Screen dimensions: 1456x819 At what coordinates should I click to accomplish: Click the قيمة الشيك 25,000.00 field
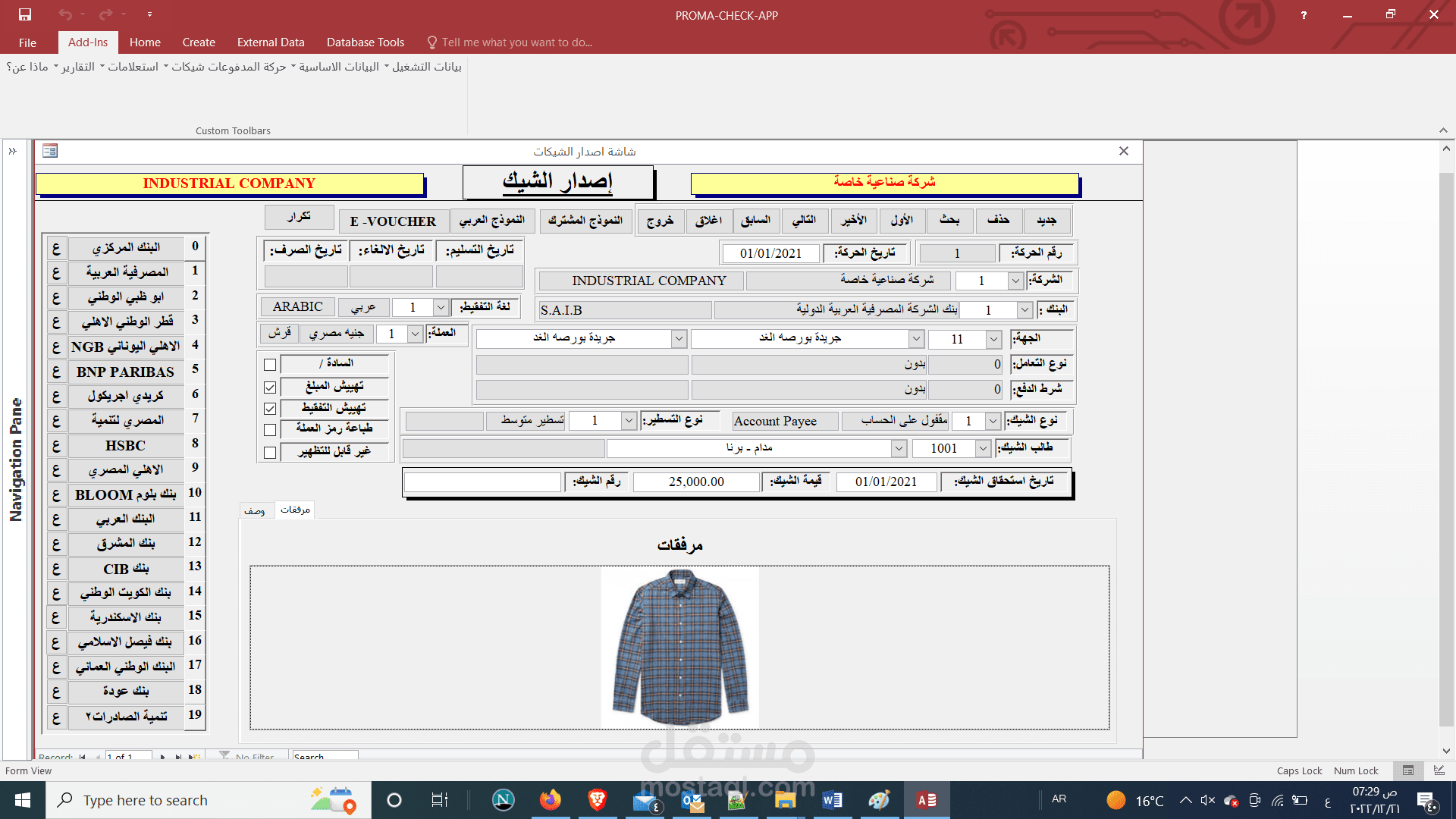tap(696, 482)
